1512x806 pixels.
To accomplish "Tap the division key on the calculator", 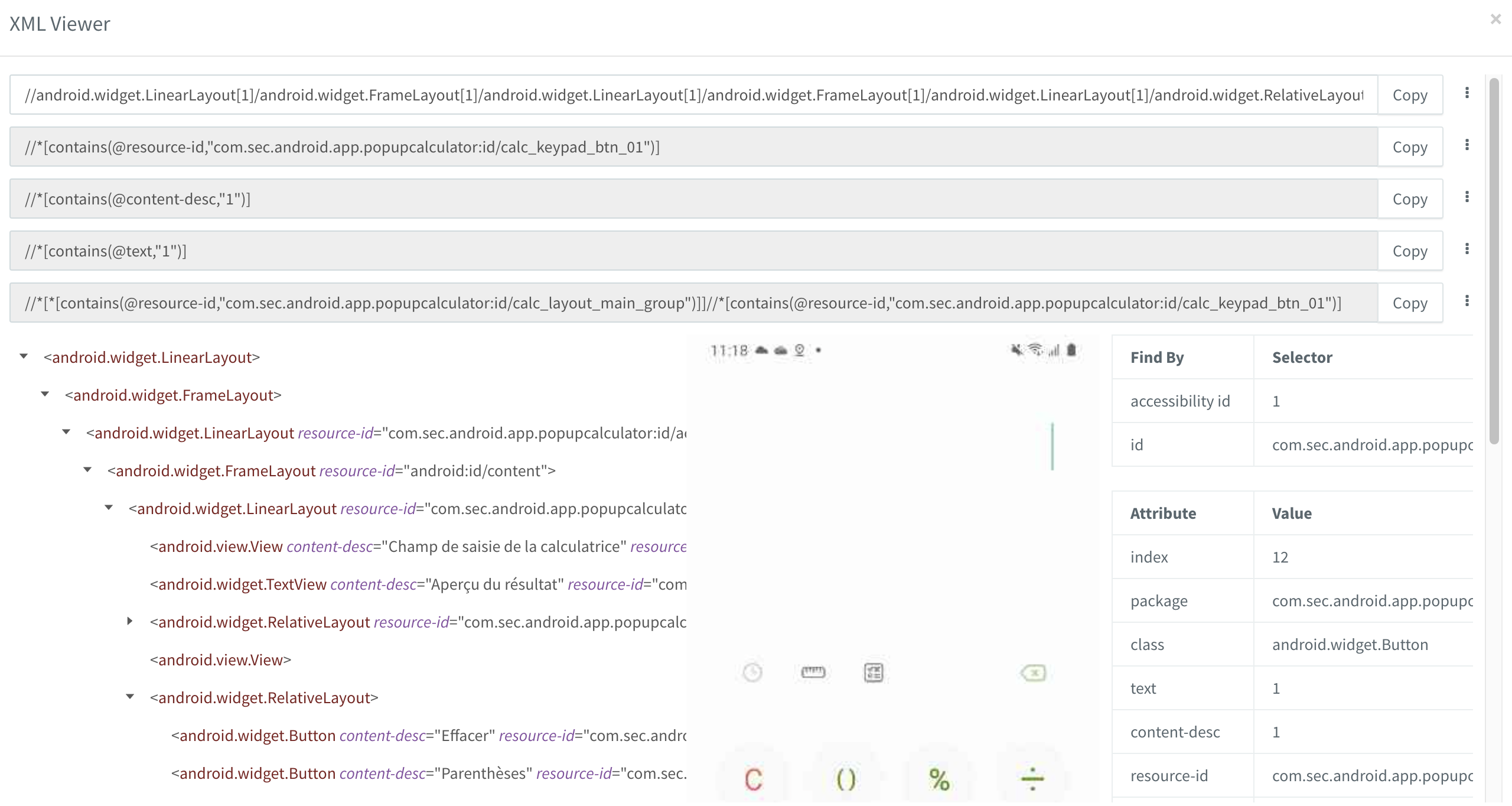I will coord(1032,779).
